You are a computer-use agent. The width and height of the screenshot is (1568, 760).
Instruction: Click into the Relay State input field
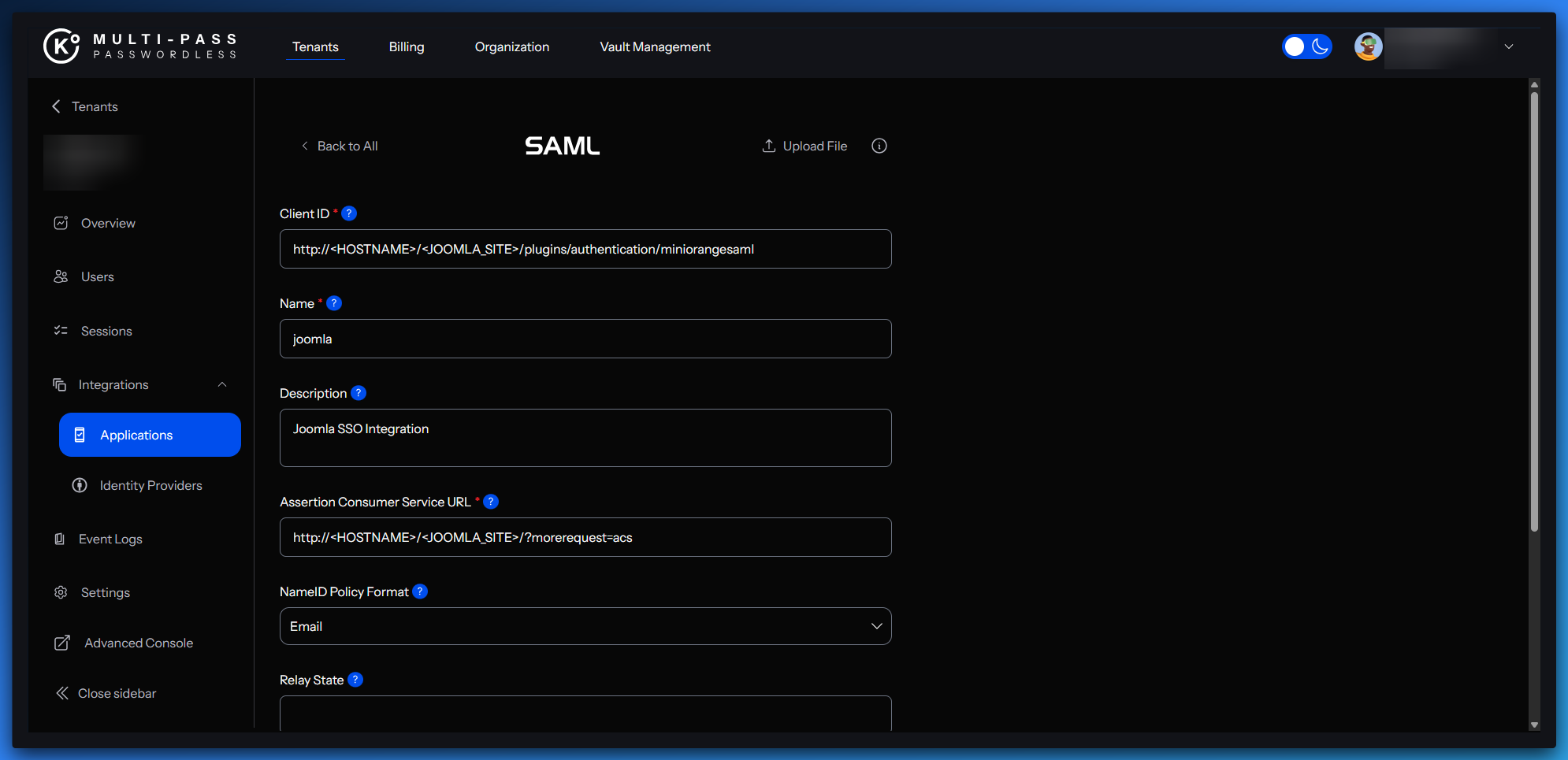coord(585,714)
